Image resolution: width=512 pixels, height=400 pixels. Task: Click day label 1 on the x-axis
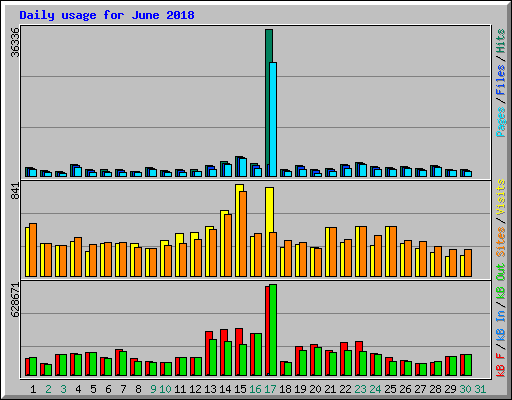(x=33, y=389)
